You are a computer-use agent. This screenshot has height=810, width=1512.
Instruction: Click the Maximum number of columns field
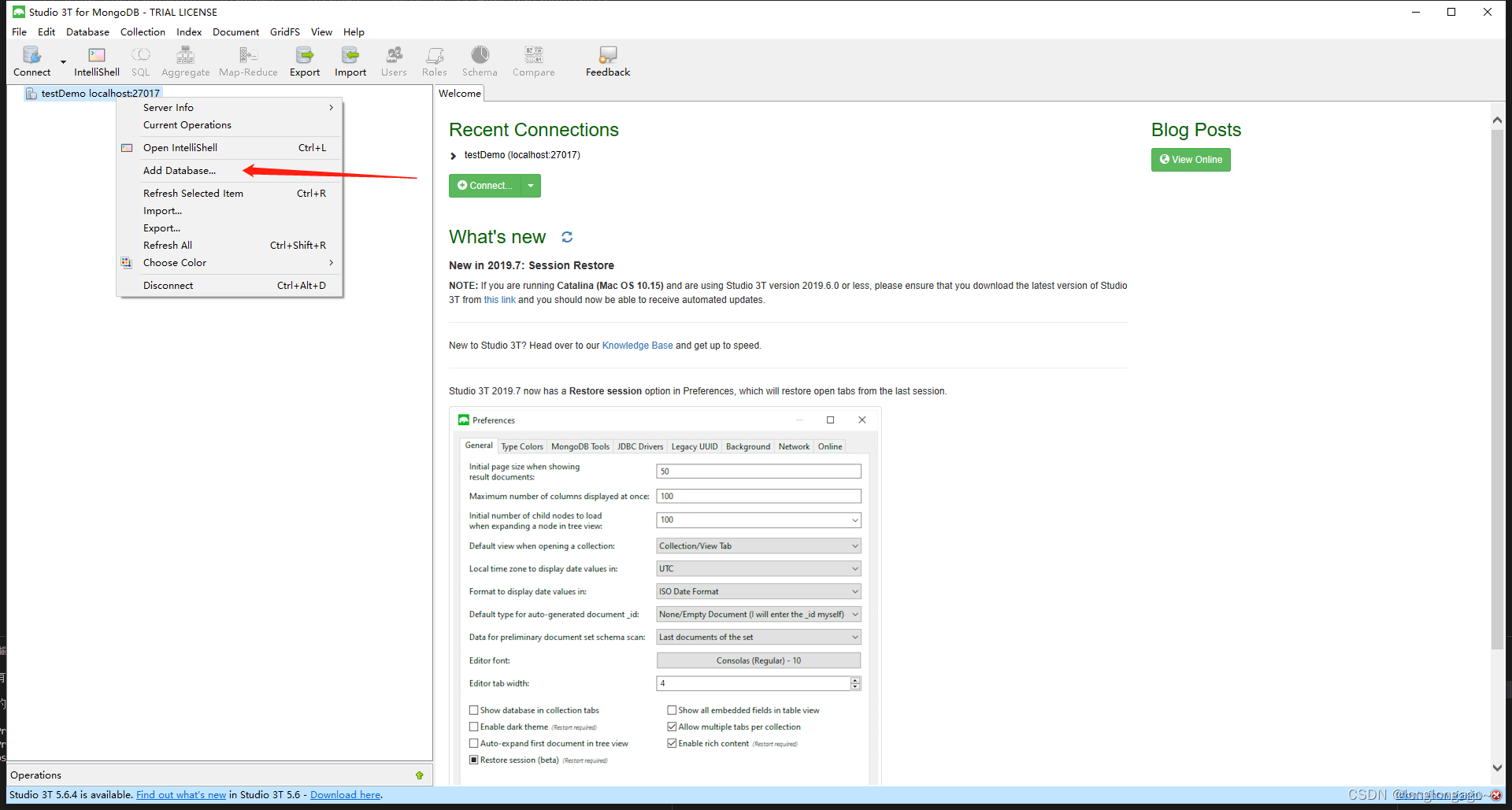[x=758, y=497]
